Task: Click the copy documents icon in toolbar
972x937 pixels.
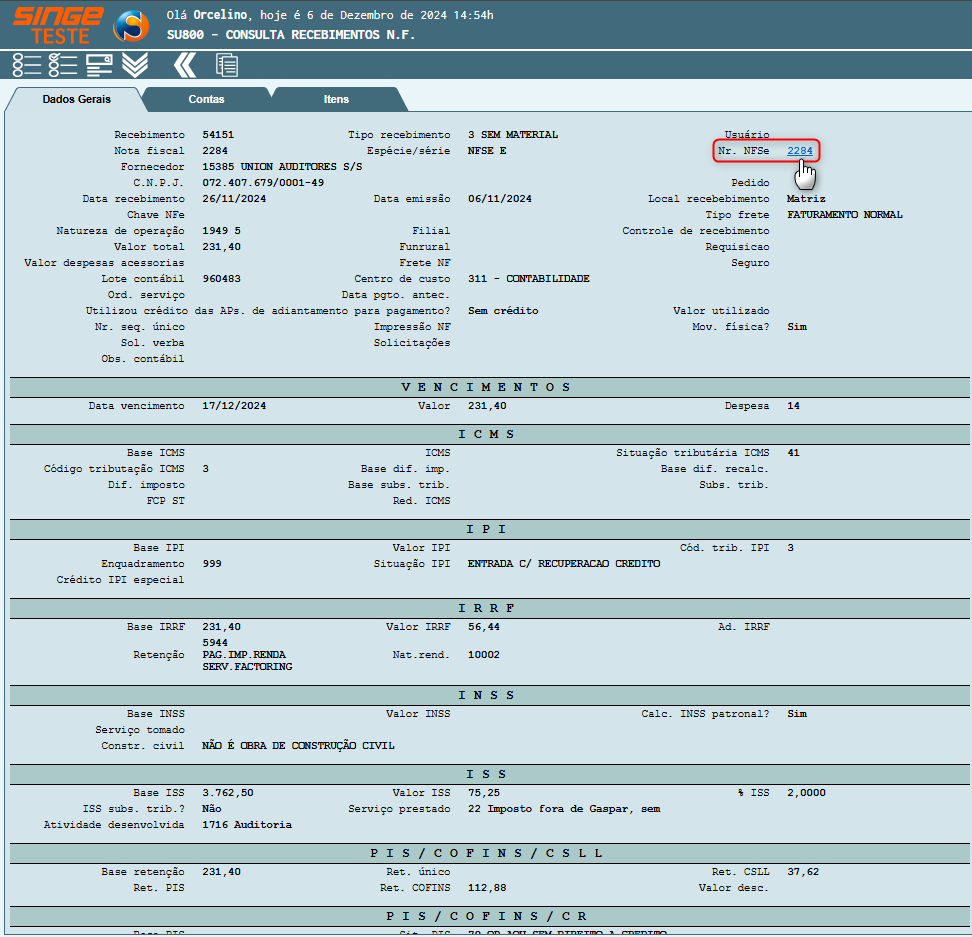Action: [x=227, y=65]
